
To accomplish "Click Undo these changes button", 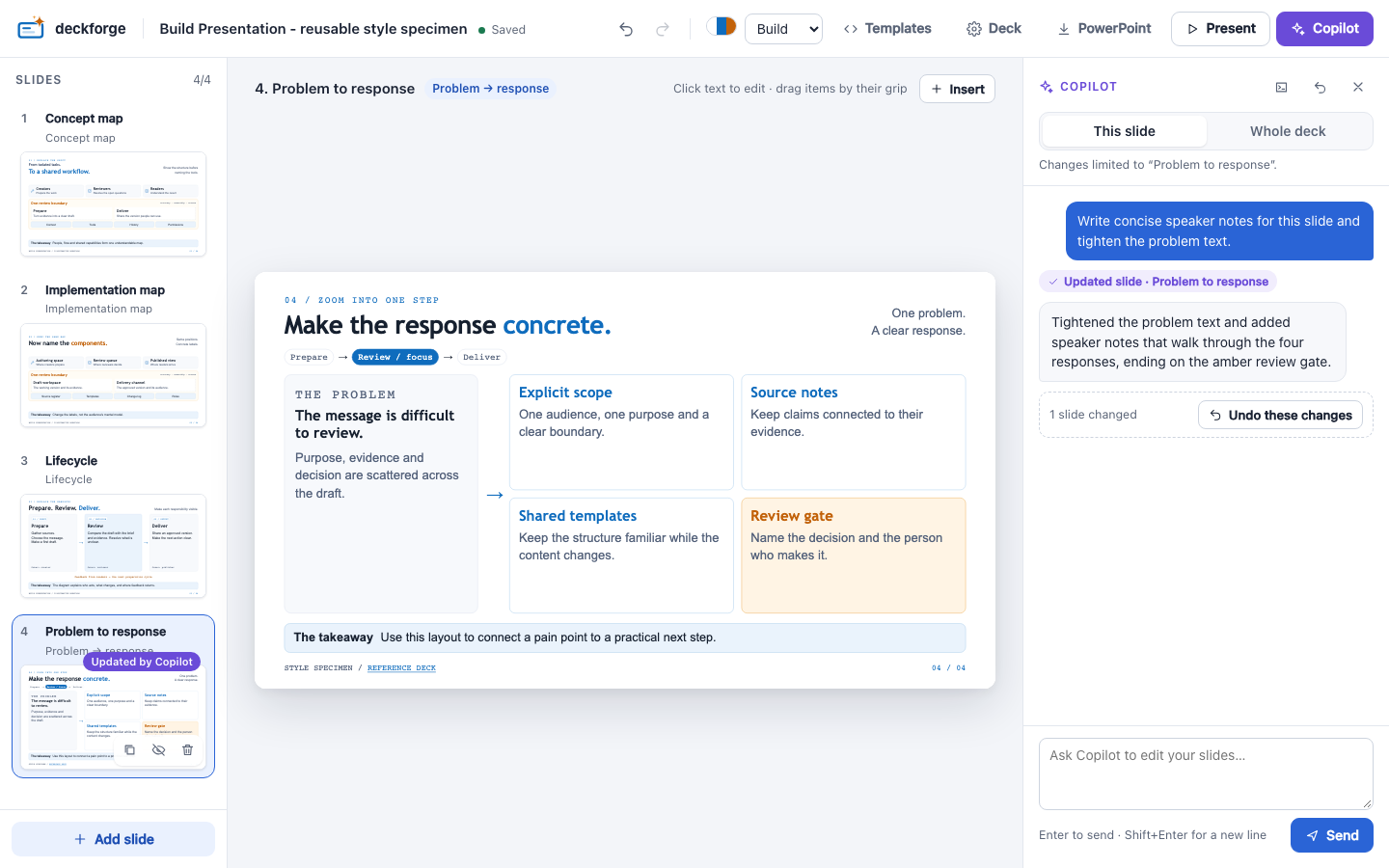I will coord(1280,415).
